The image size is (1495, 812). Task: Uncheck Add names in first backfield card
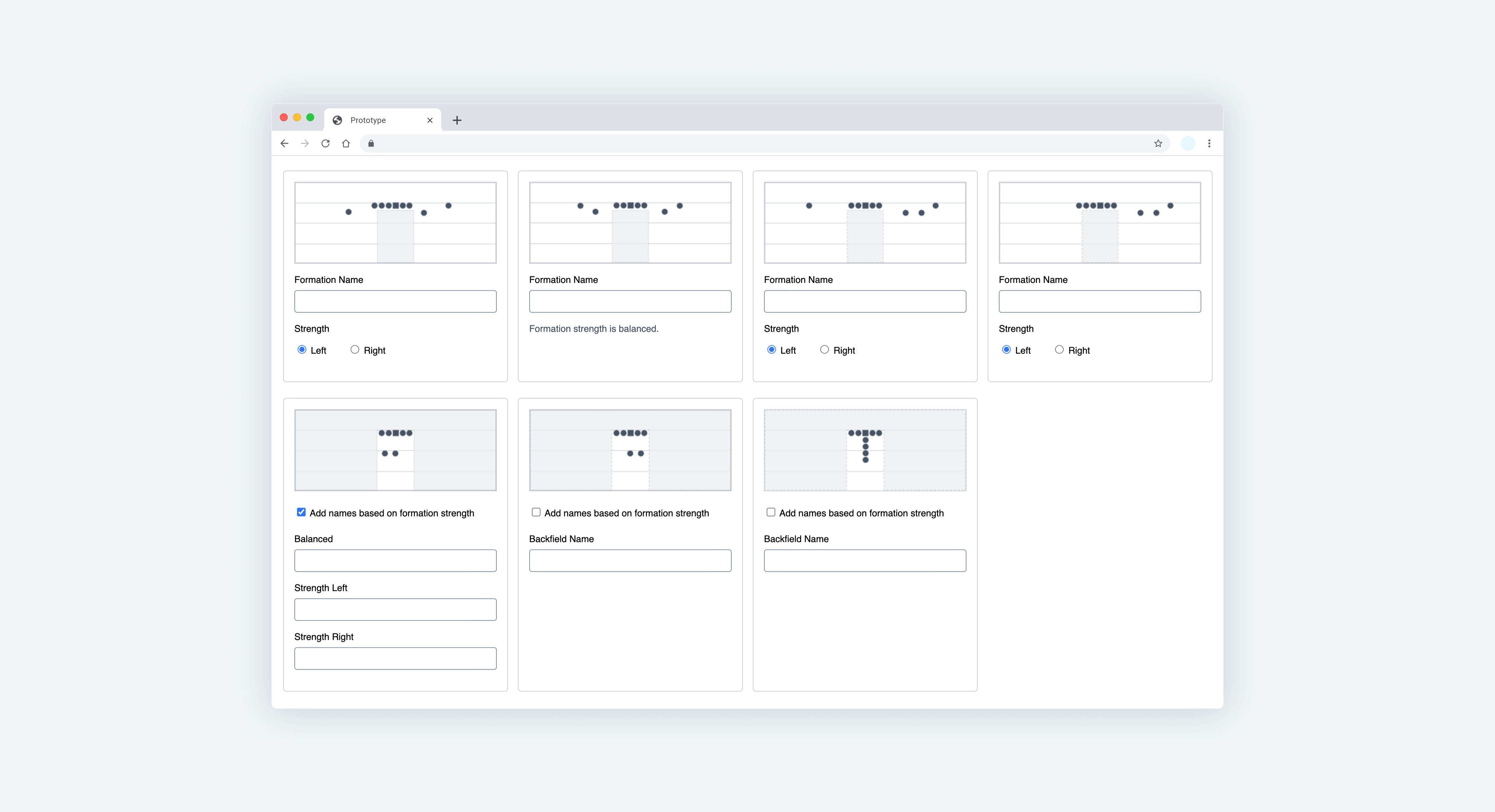pyautogui.click(x=301, y=512)
